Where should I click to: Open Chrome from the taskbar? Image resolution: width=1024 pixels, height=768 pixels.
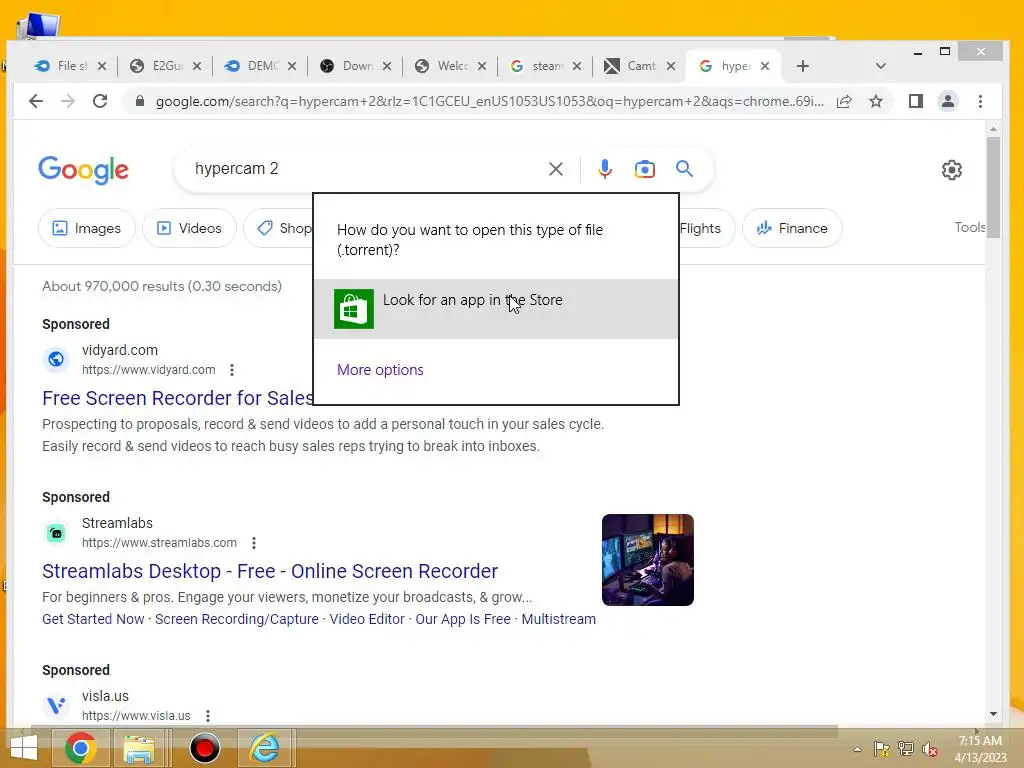click(x=80, y=748)
